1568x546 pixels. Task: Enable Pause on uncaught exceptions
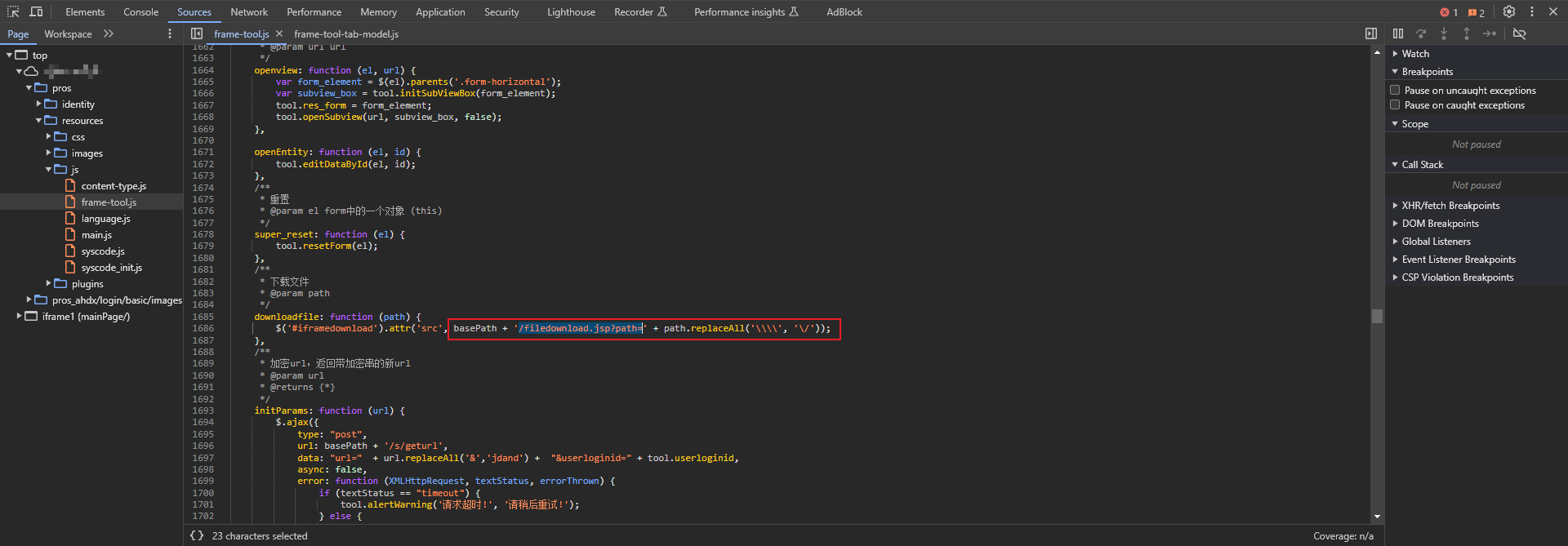(x=1396, y=90)
